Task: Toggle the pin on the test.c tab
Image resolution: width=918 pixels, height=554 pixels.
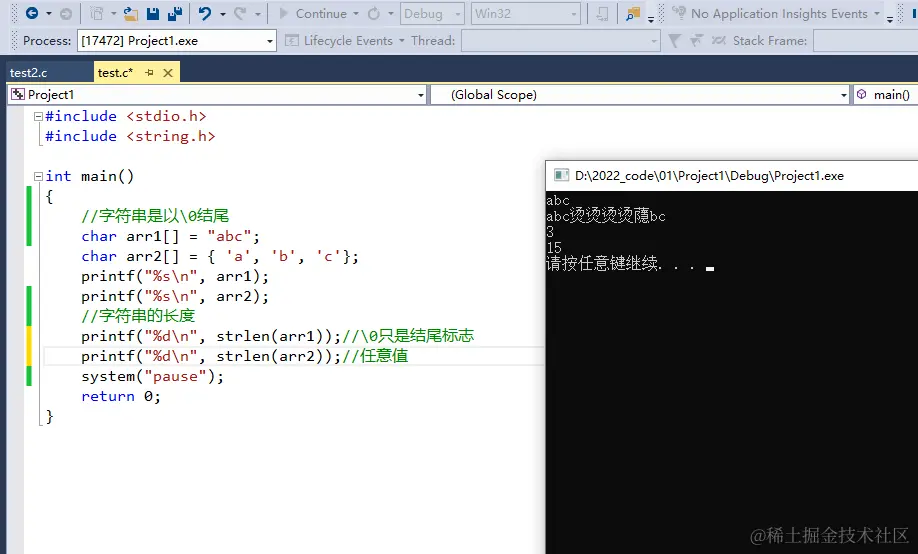Action: [149, 73]
